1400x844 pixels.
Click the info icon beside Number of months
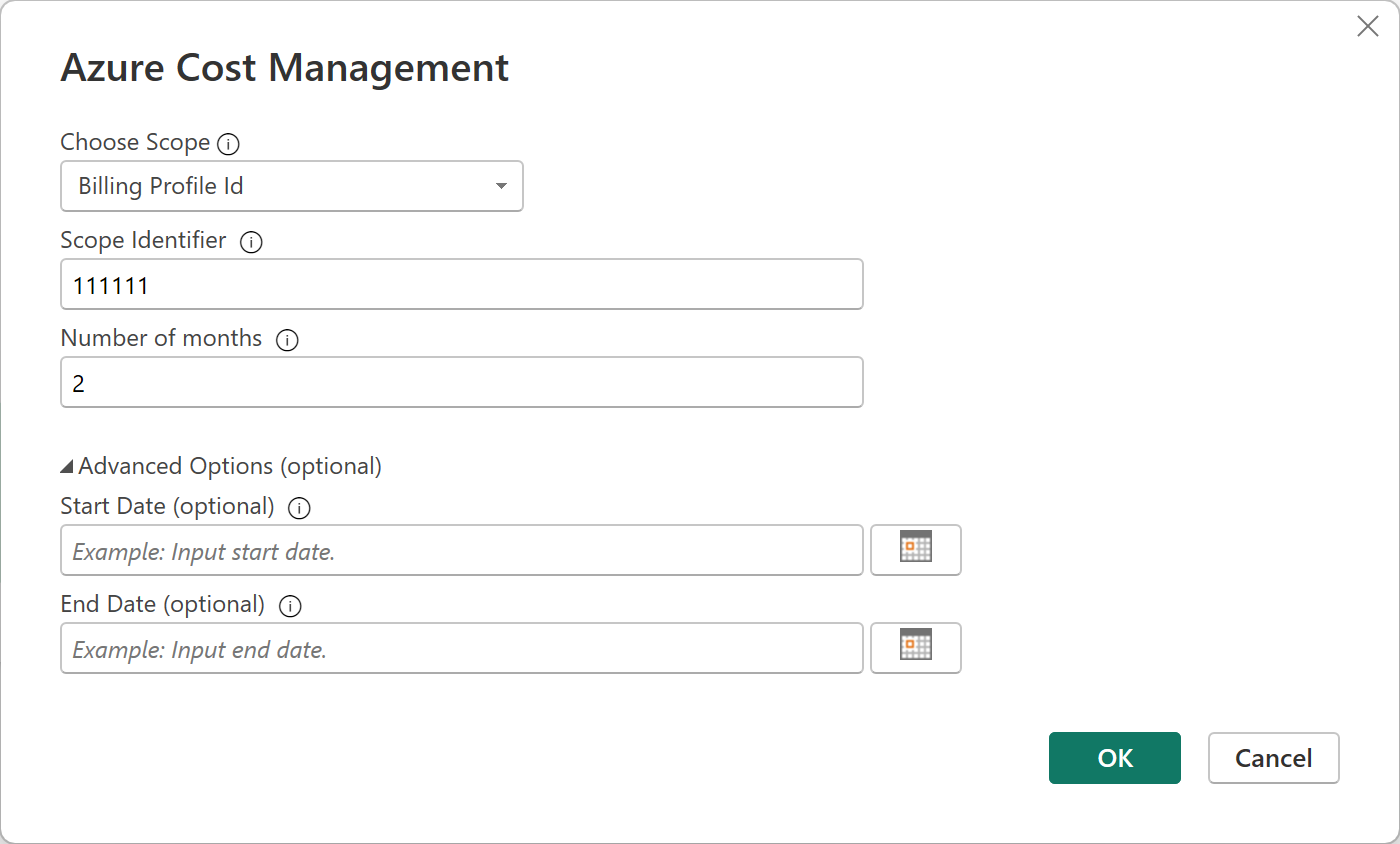287,340
